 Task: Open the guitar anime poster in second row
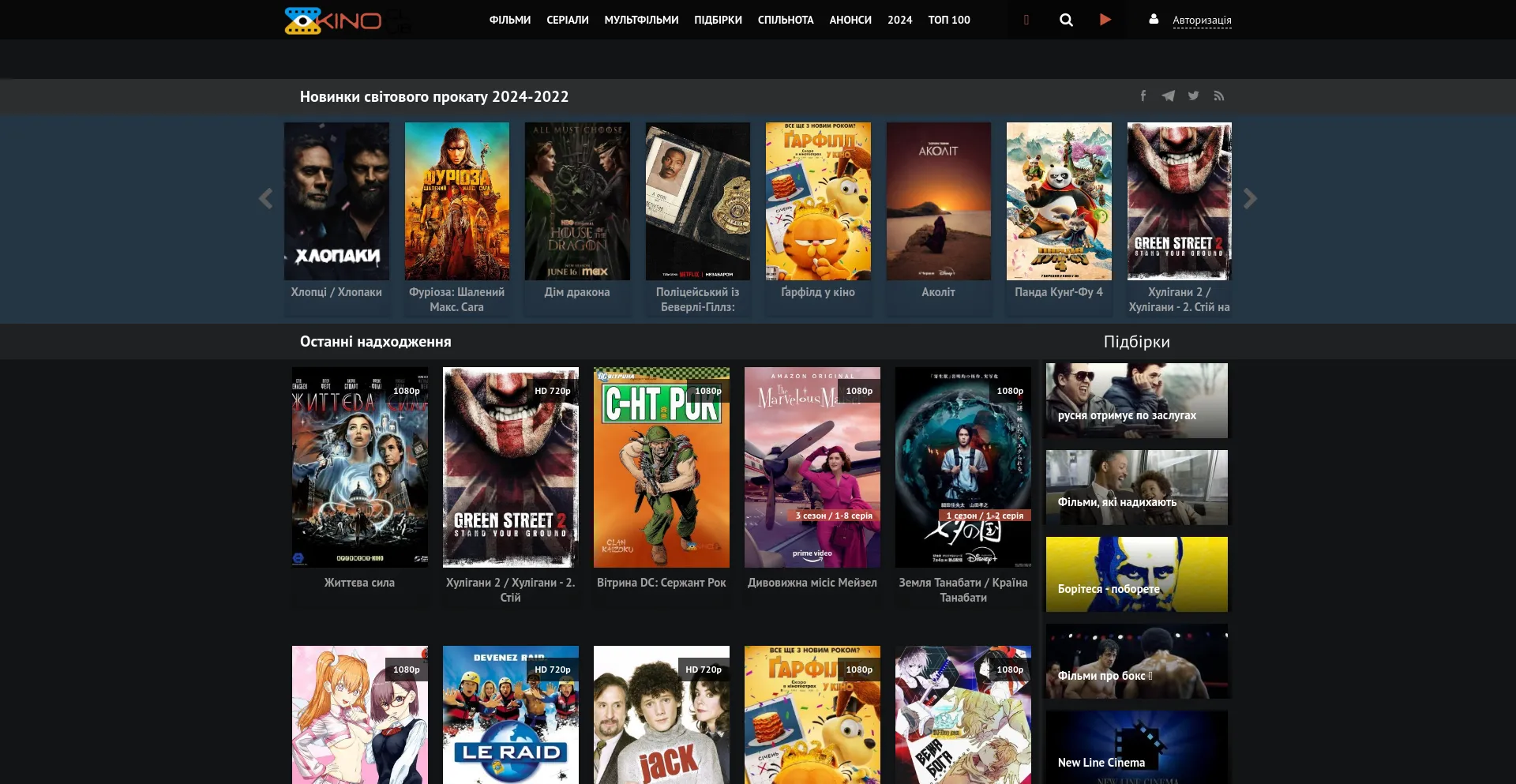(x=963, y=715)
